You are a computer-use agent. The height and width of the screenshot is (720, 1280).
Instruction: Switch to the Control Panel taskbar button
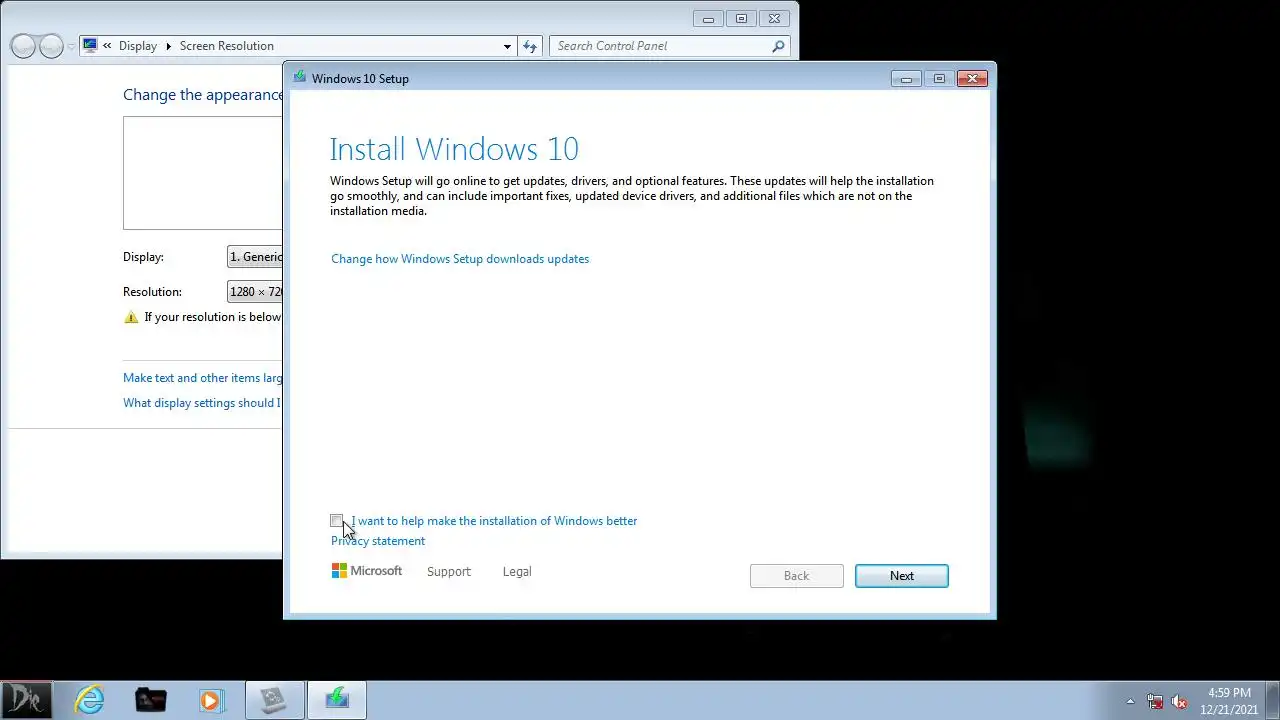coord(273,700)
